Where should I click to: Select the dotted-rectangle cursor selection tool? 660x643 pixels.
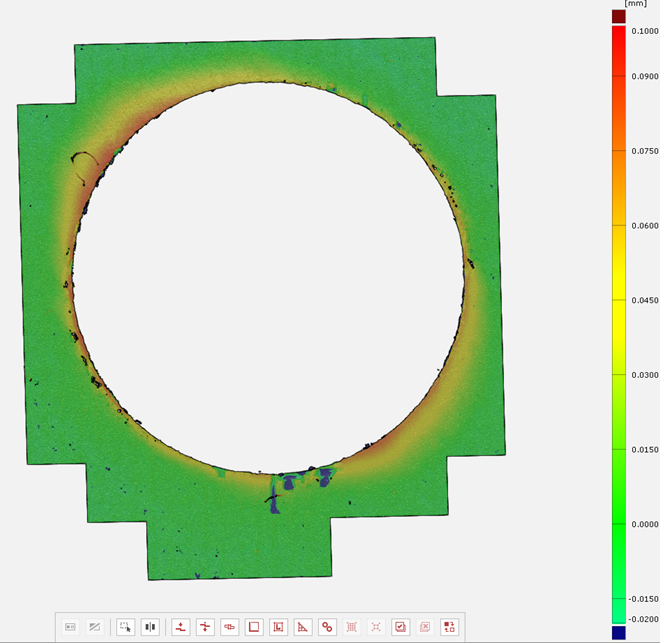(x=126, y=627)
